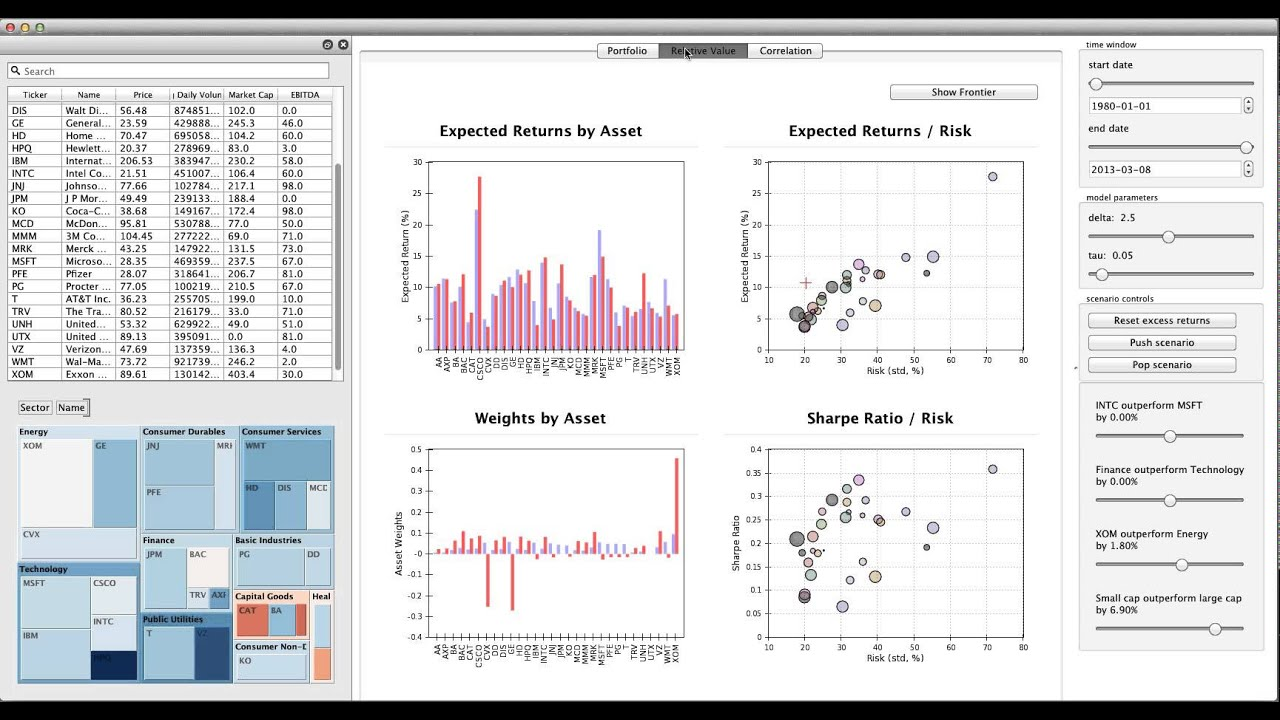Sort table by Market Cap column

(x=251, y=95)
